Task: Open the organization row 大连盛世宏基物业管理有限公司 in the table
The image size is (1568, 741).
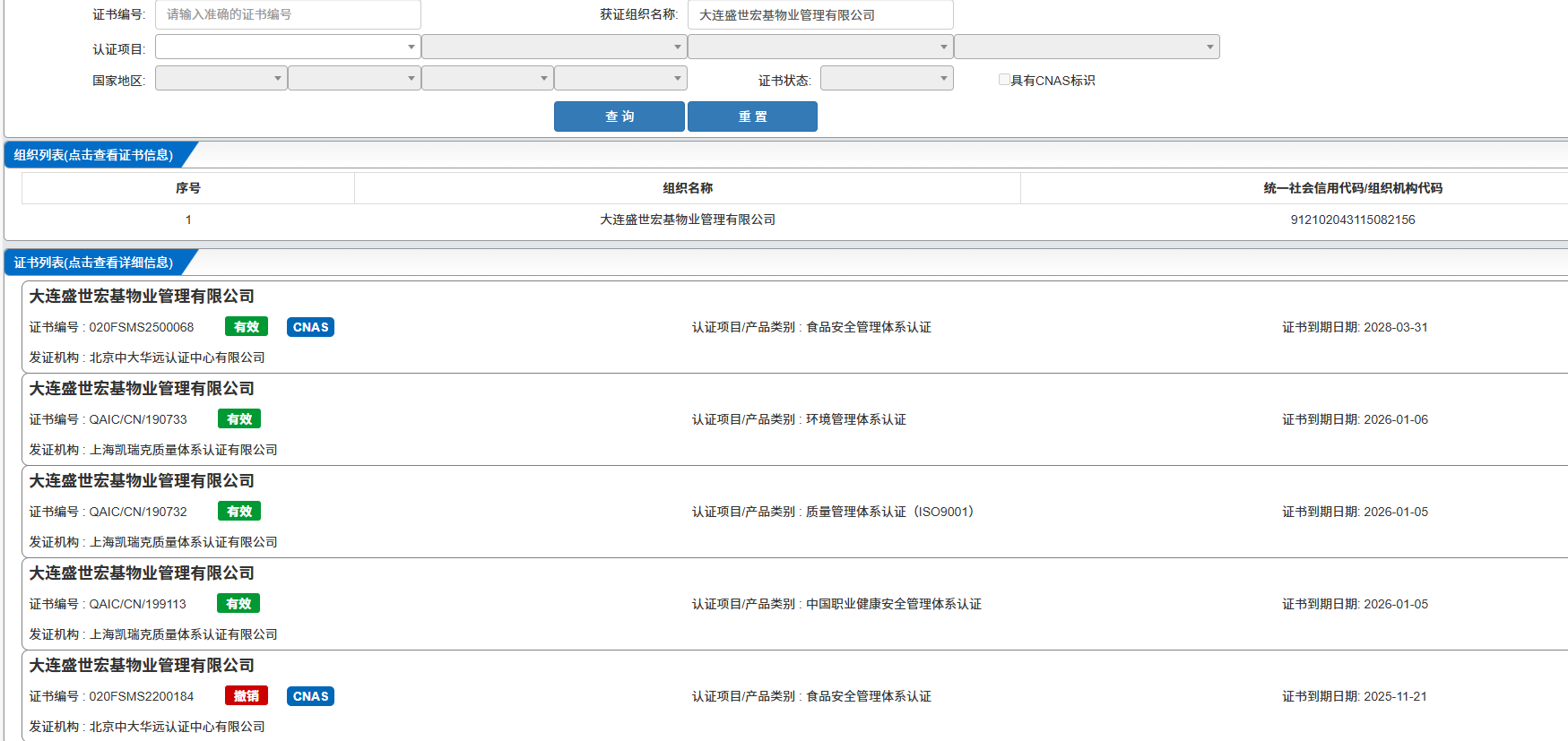Action: coord(688,220)
